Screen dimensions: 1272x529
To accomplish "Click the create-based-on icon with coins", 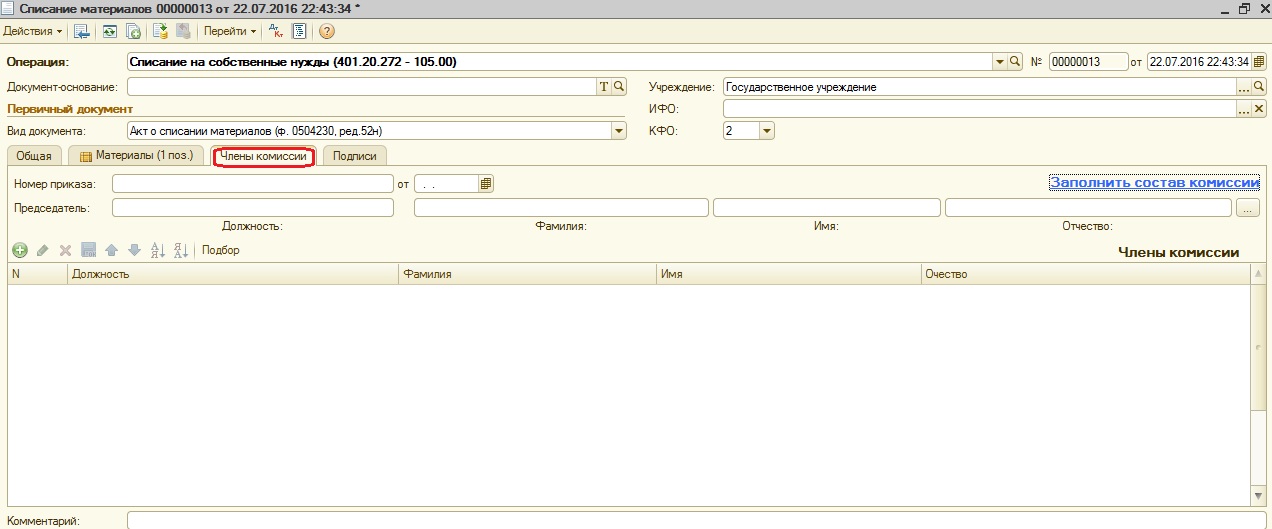I will pos(160,31).
